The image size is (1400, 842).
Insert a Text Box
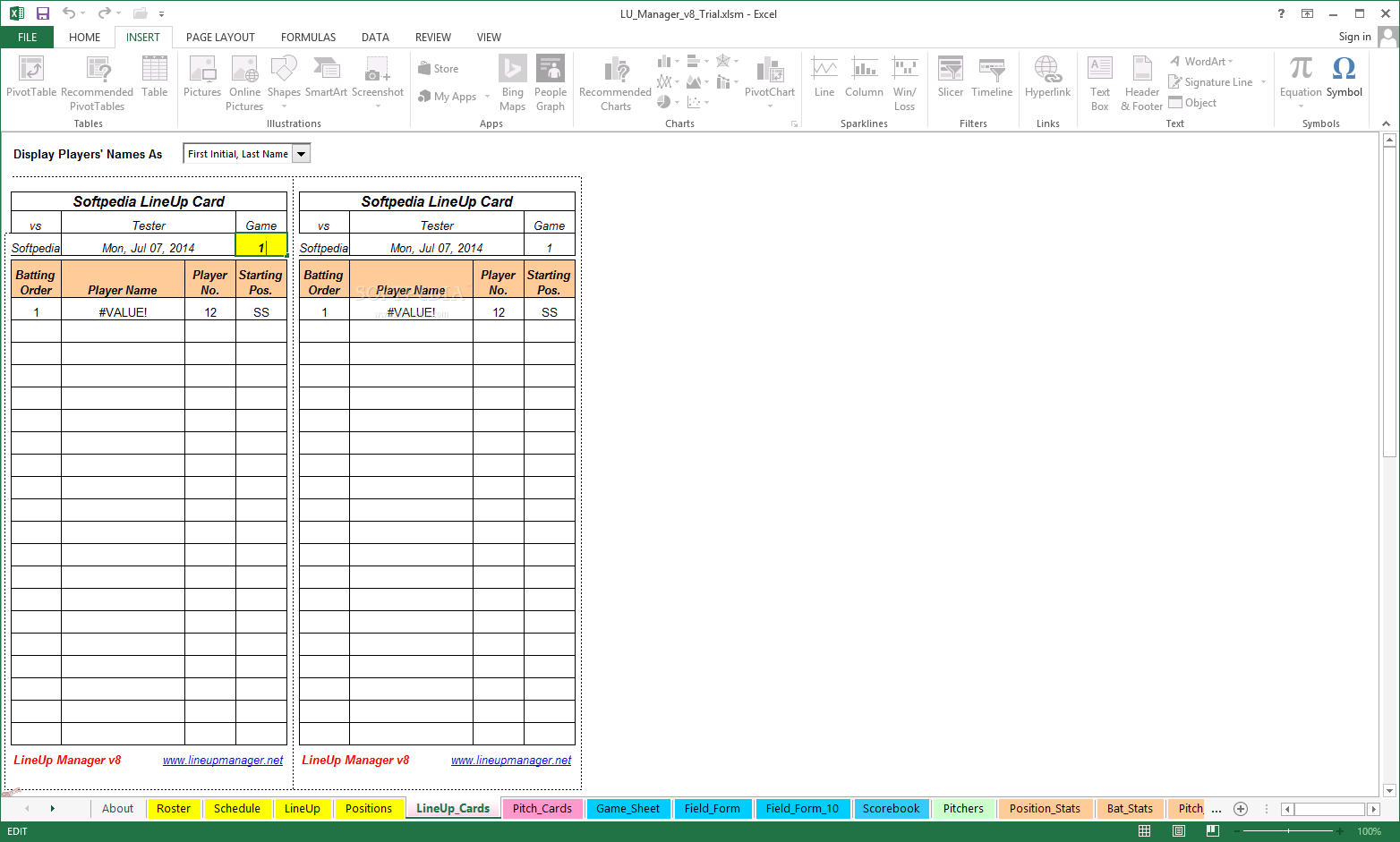pos(1100,83)
